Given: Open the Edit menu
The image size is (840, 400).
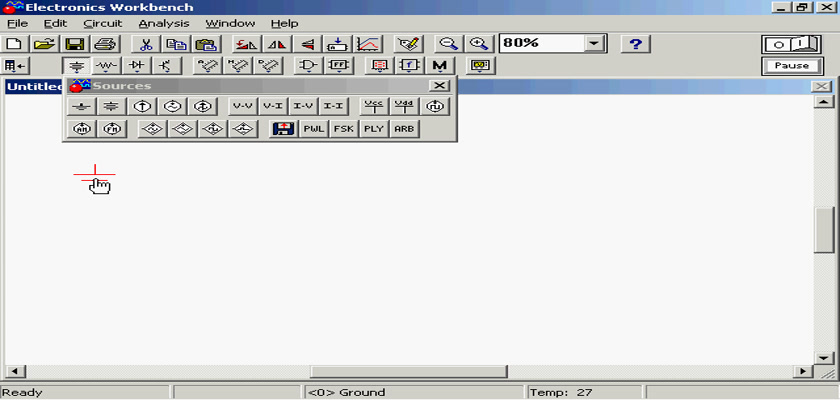Looking at the screenshot, I should click(56, 24).
